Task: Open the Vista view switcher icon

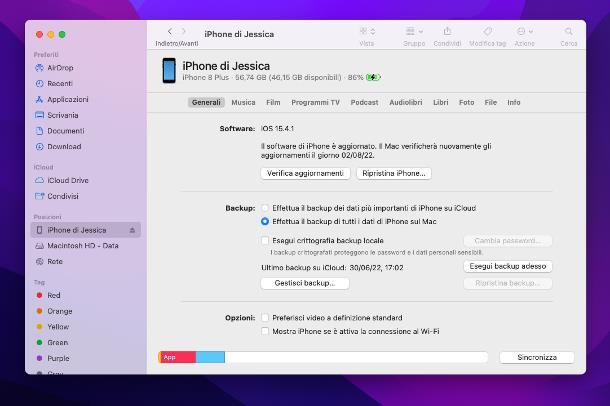Action: (367, 31)
